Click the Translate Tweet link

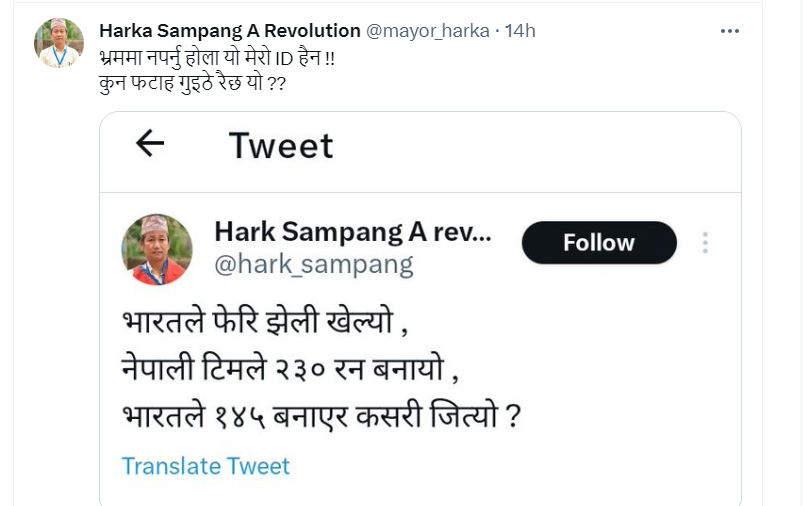click(205, 466)
